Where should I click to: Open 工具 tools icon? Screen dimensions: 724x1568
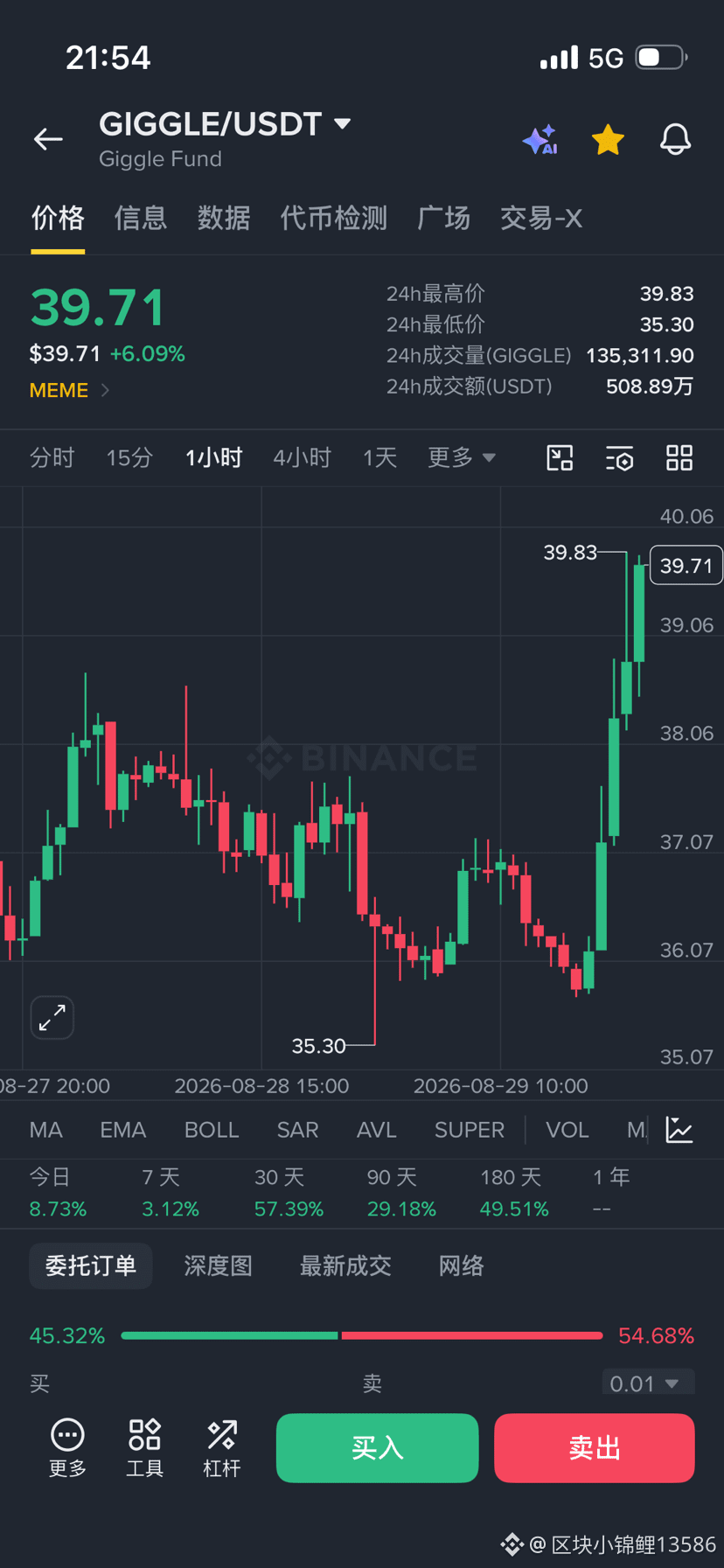coord(145,1448)
